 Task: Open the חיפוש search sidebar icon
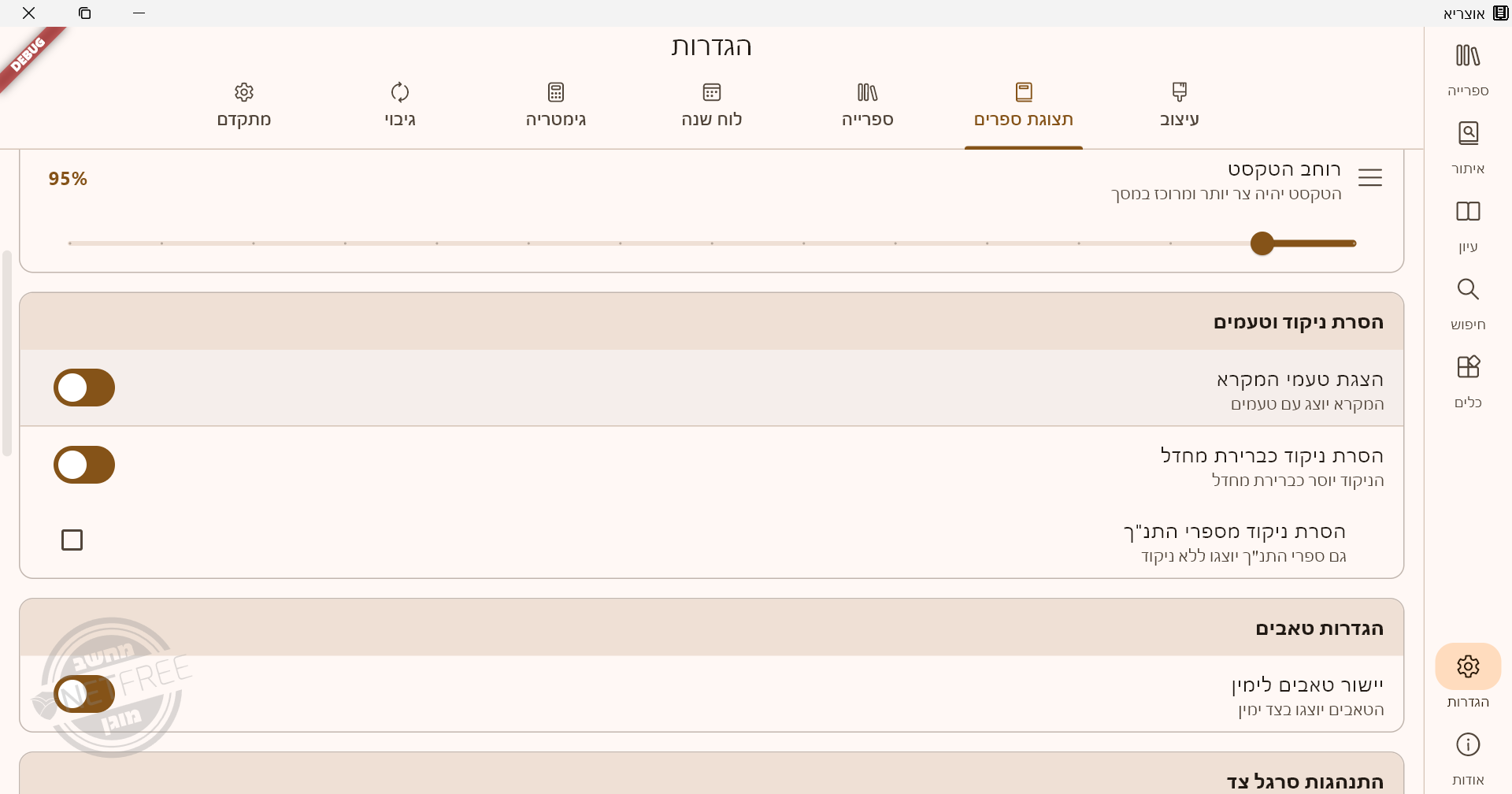tap(1467, 302)
